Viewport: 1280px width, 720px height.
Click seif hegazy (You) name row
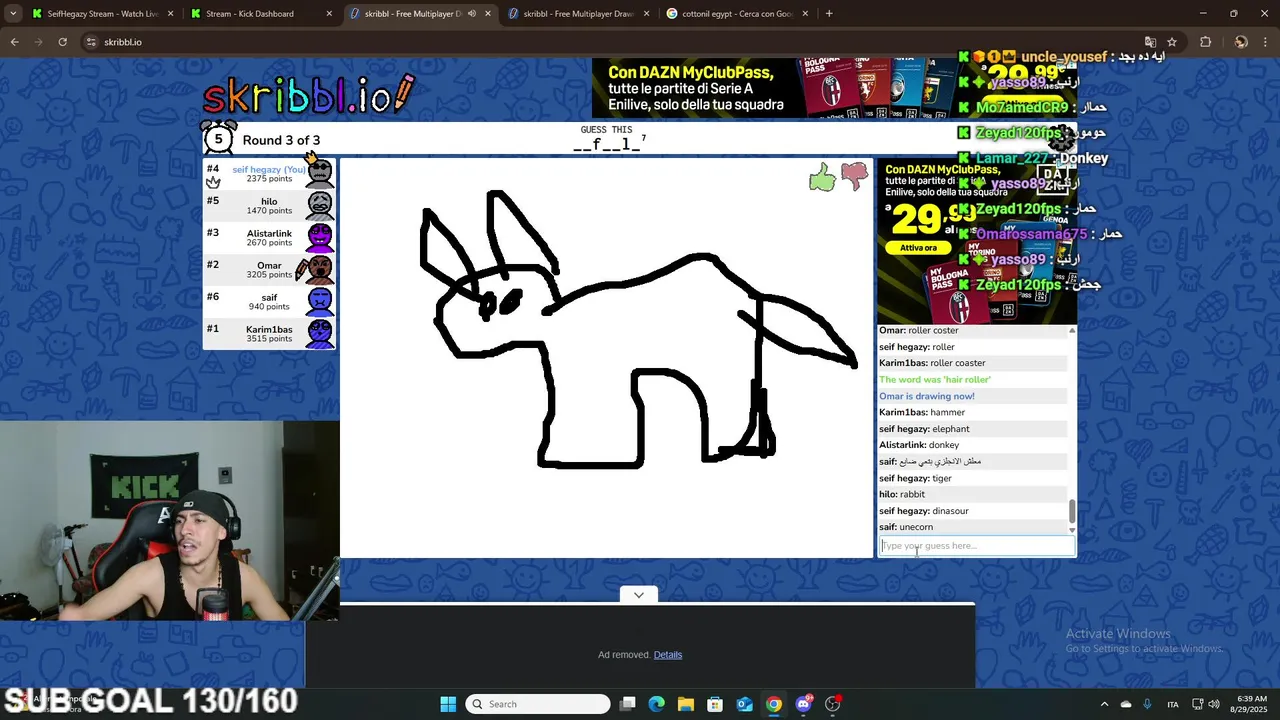(x=269, y=174)
